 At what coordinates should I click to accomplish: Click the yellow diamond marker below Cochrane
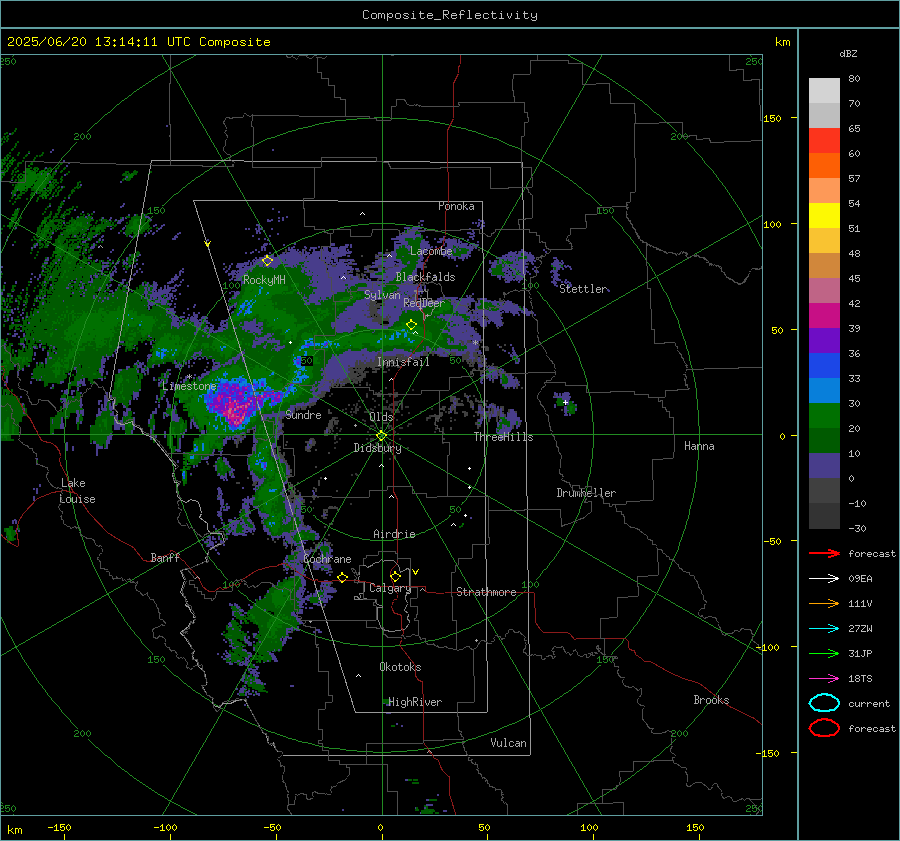point(342,577)
